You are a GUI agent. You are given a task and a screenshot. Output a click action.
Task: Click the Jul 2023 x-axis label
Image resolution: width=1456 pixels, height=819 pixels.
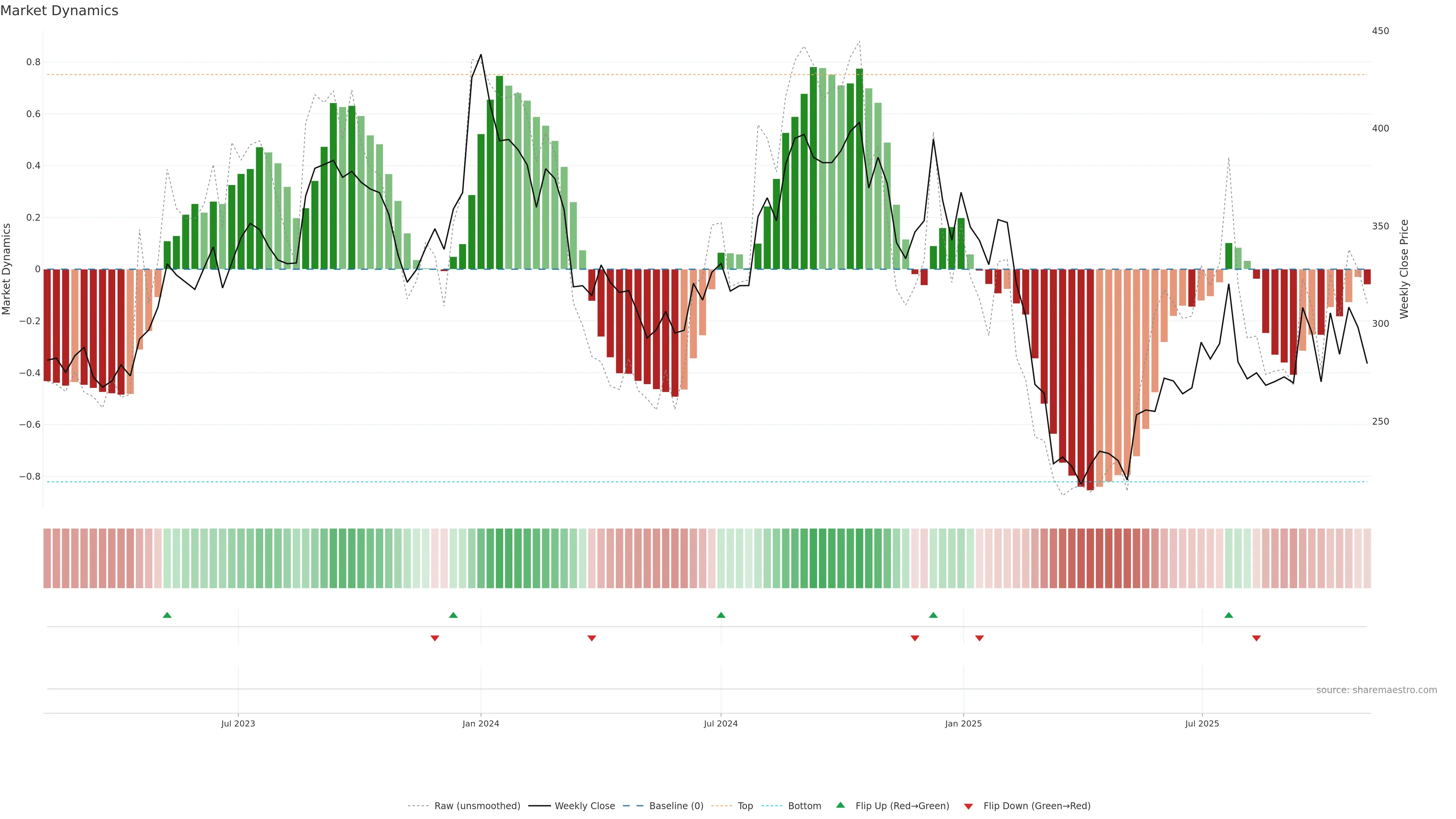point(238,723)
